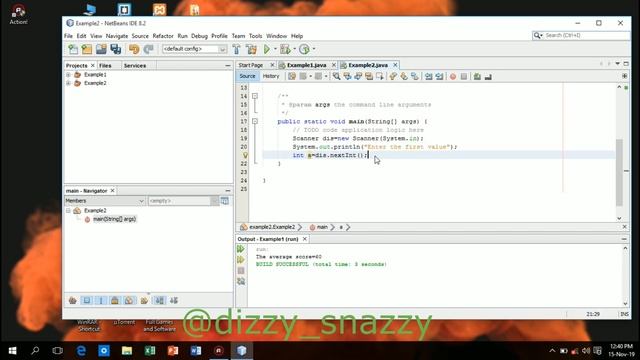
Task: Select main(String[] args) in Navigator
Action: pos(114,219)
